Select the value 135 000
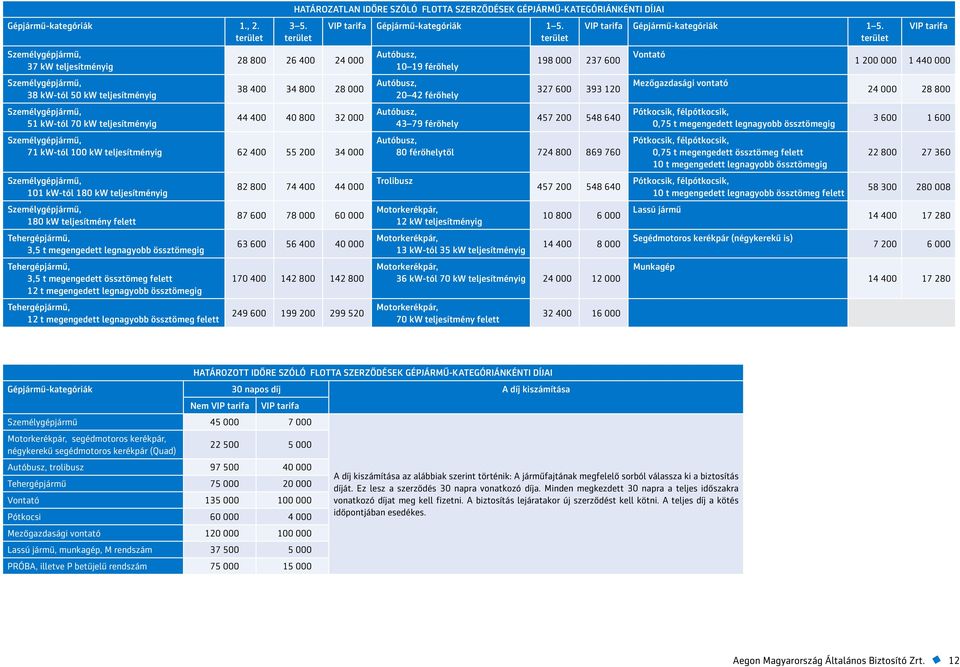The image size is (960, 667). pyautogui.click(x=222, y=500)
